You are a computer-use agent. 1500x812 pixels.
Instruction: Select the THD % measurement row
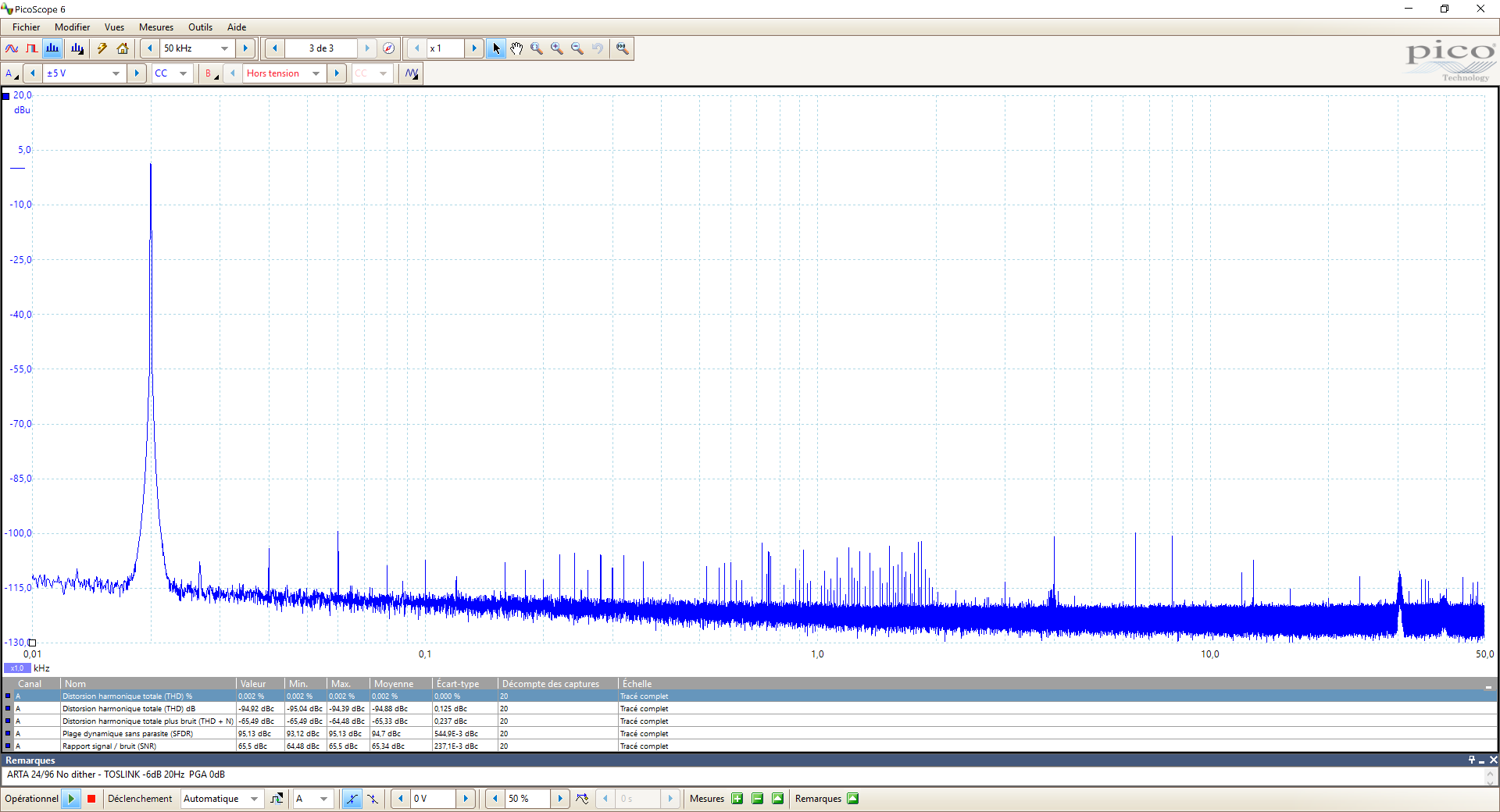point(748,696)
